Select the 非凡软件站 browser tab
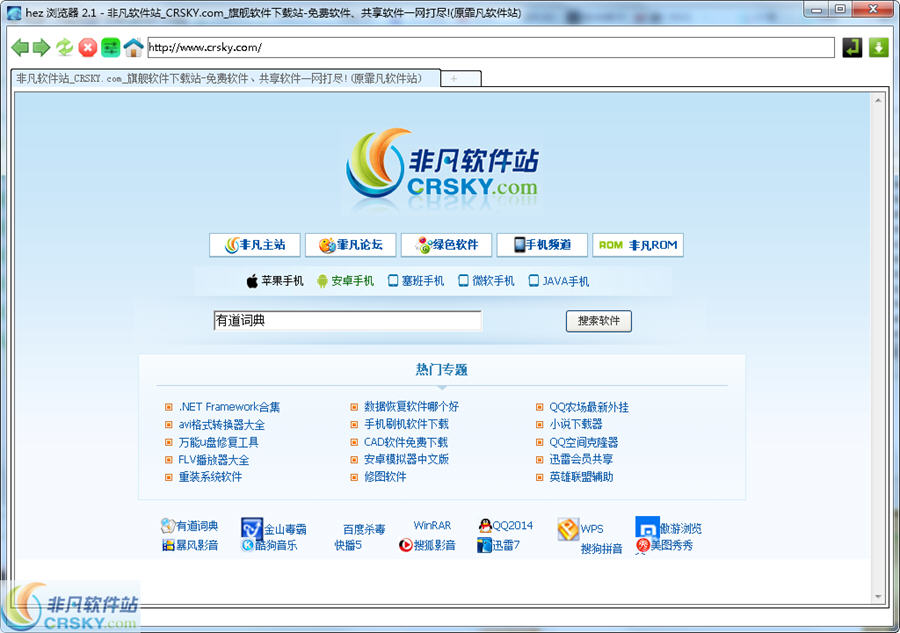 pos(226,78)
